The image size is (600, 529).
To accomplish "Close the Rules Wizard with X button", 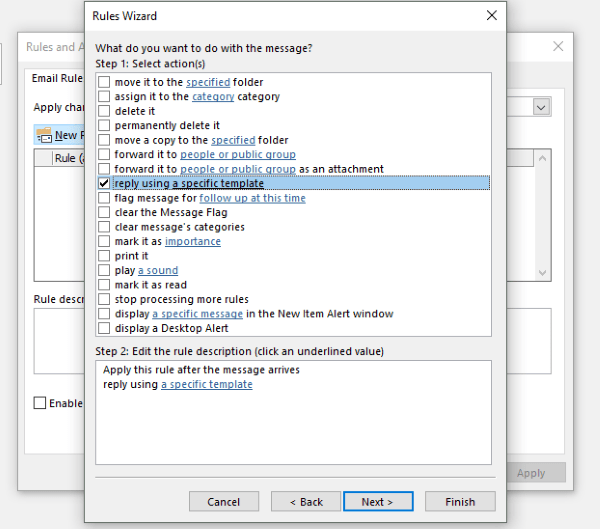I will 490,16.
